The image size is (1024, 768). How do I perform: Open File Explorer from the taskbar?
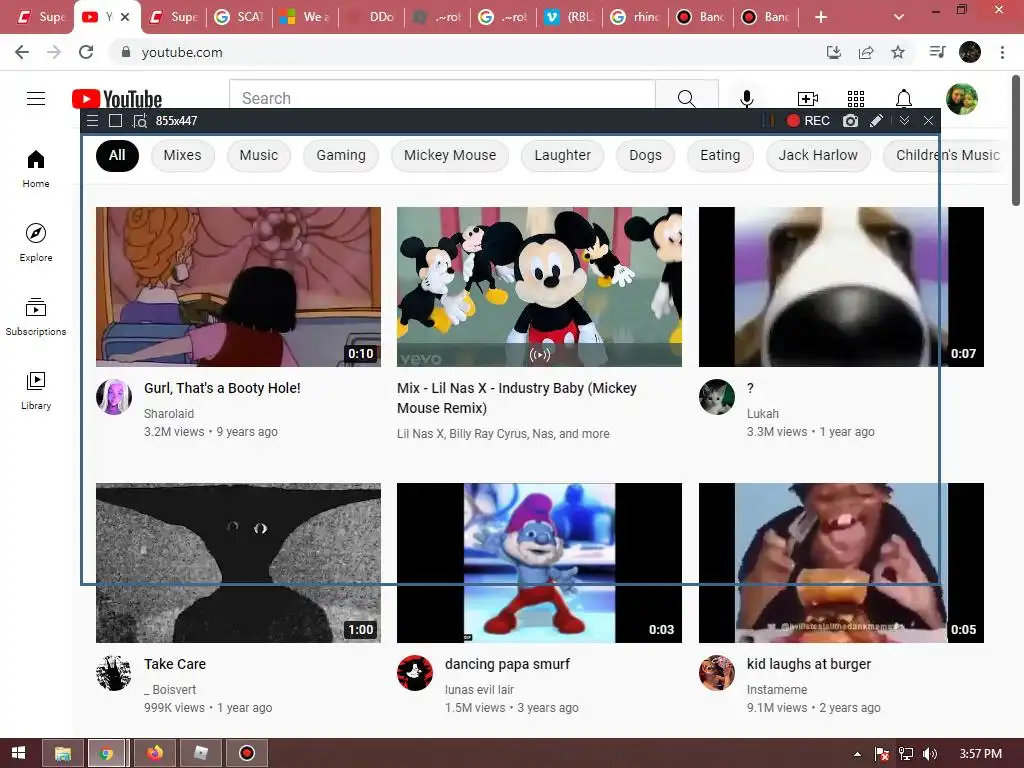coord(63,753)
